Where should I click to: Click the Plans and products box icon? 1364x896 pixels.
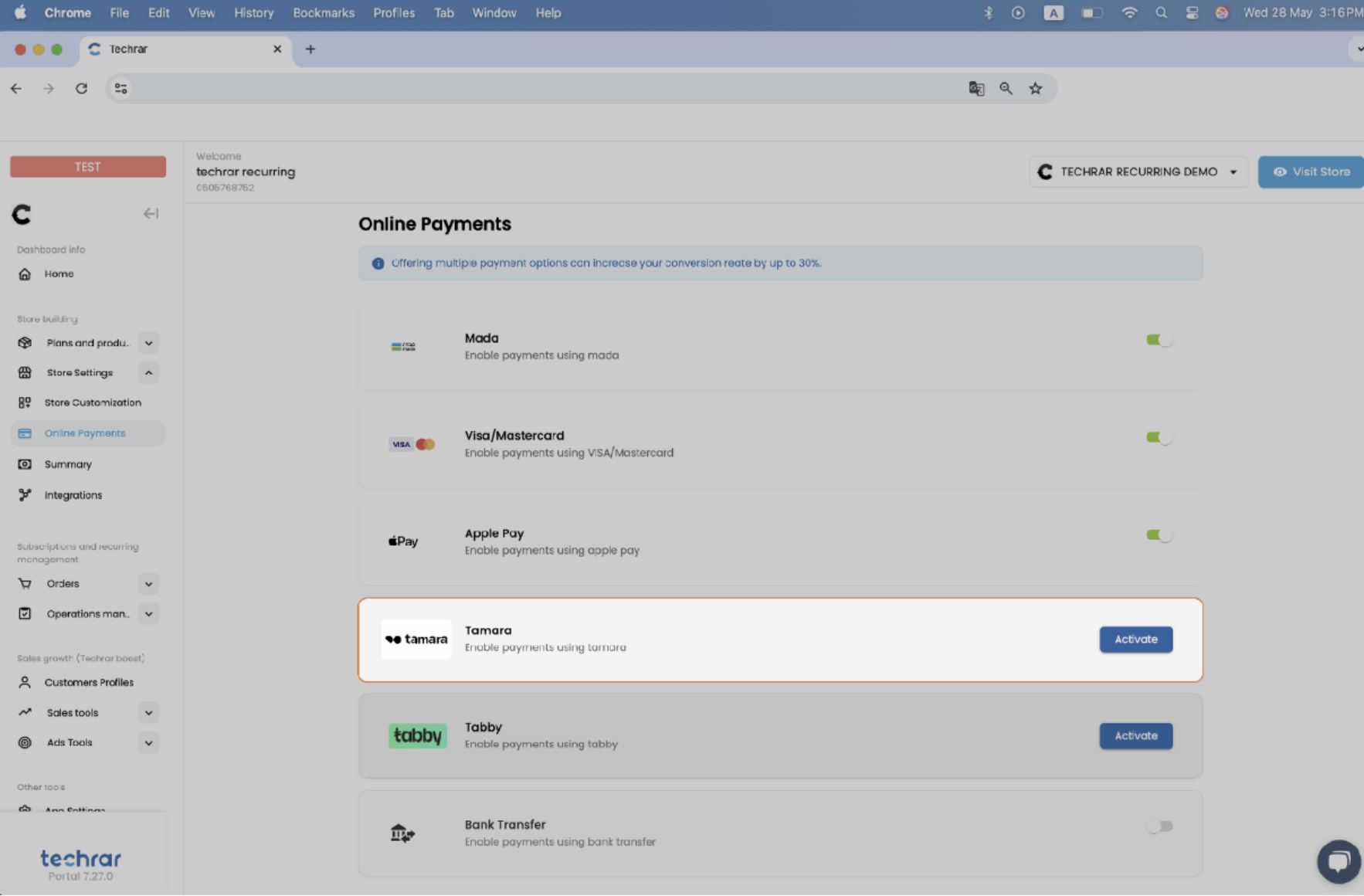(x=25, y=343)
